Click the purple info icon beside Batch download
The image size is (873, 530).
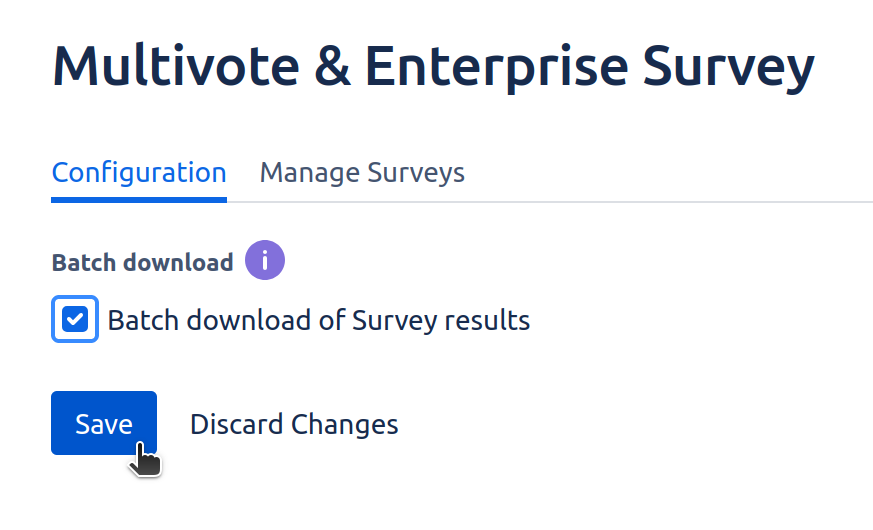coord(265,261)
